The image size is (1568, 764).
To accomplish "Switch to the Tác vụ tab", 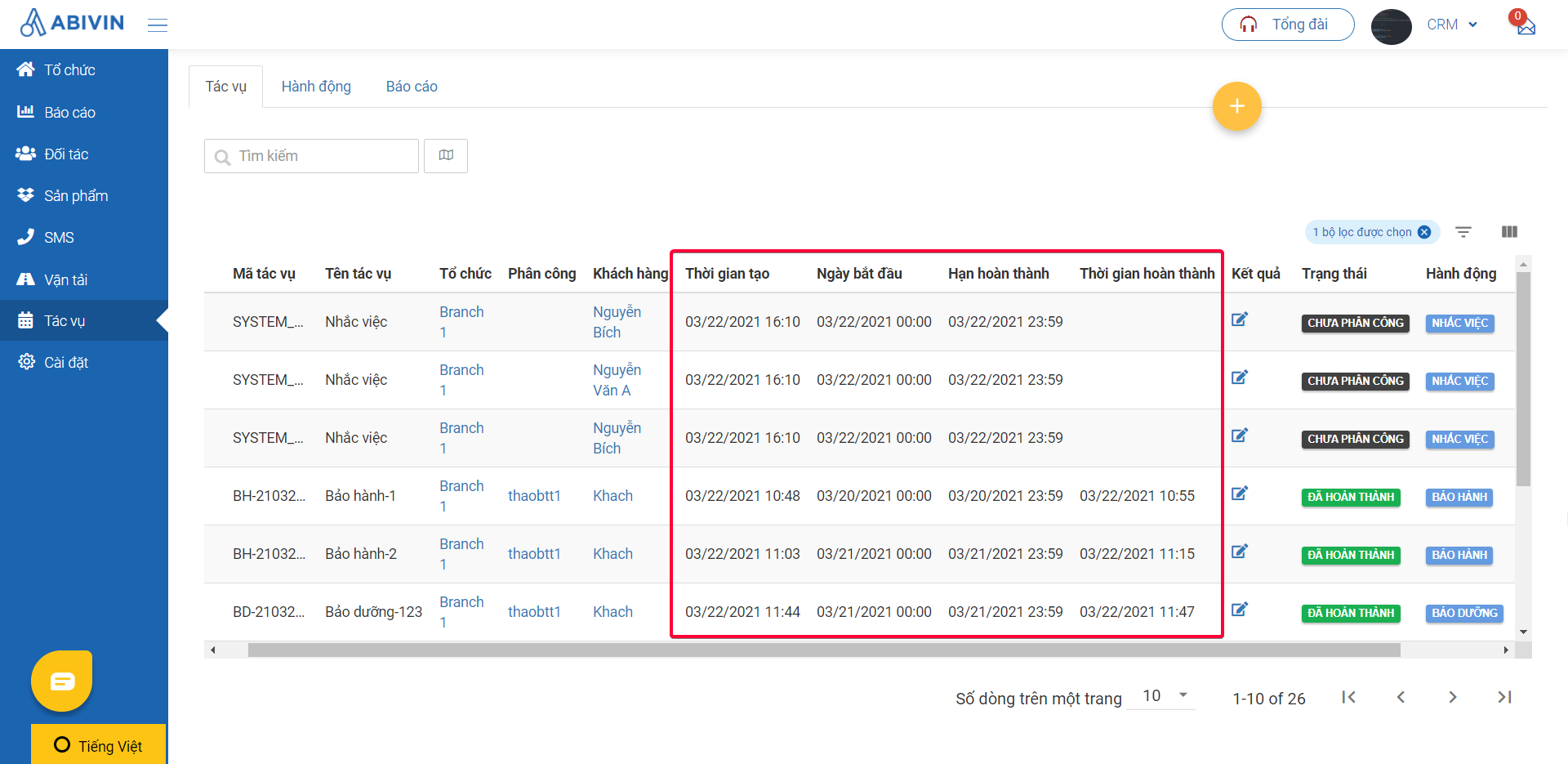I will (x=225, y=87).
